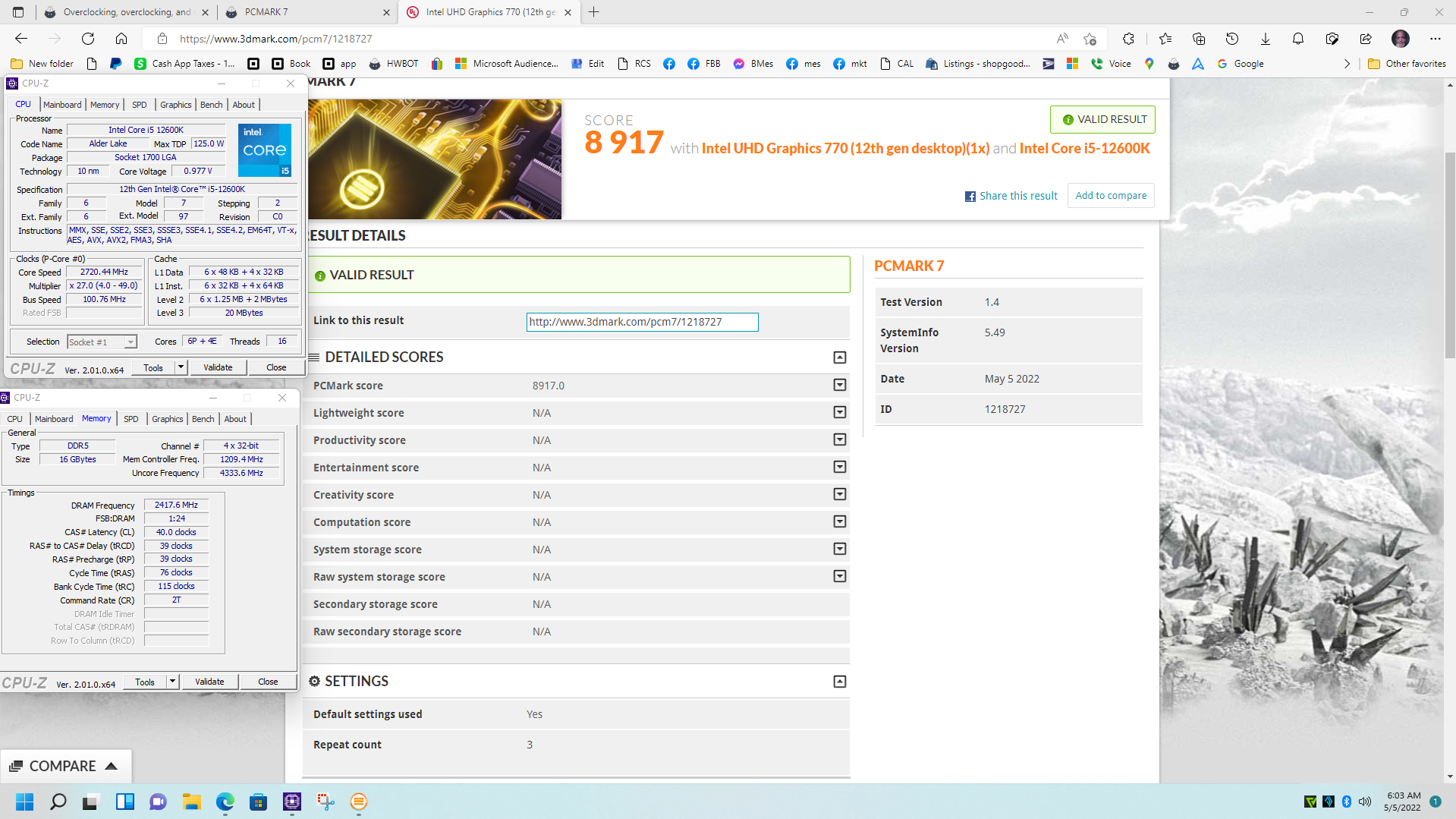
Task: Go to browser home page icon
Action: click(121, 39)
